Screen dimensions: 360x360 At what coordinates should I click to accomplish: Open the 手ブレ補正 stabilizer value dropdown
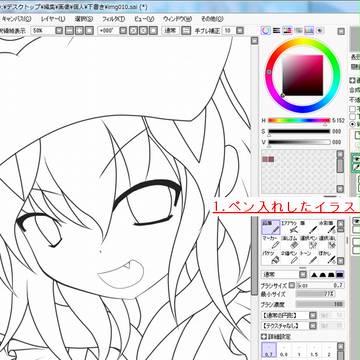(x=240, y=31)
